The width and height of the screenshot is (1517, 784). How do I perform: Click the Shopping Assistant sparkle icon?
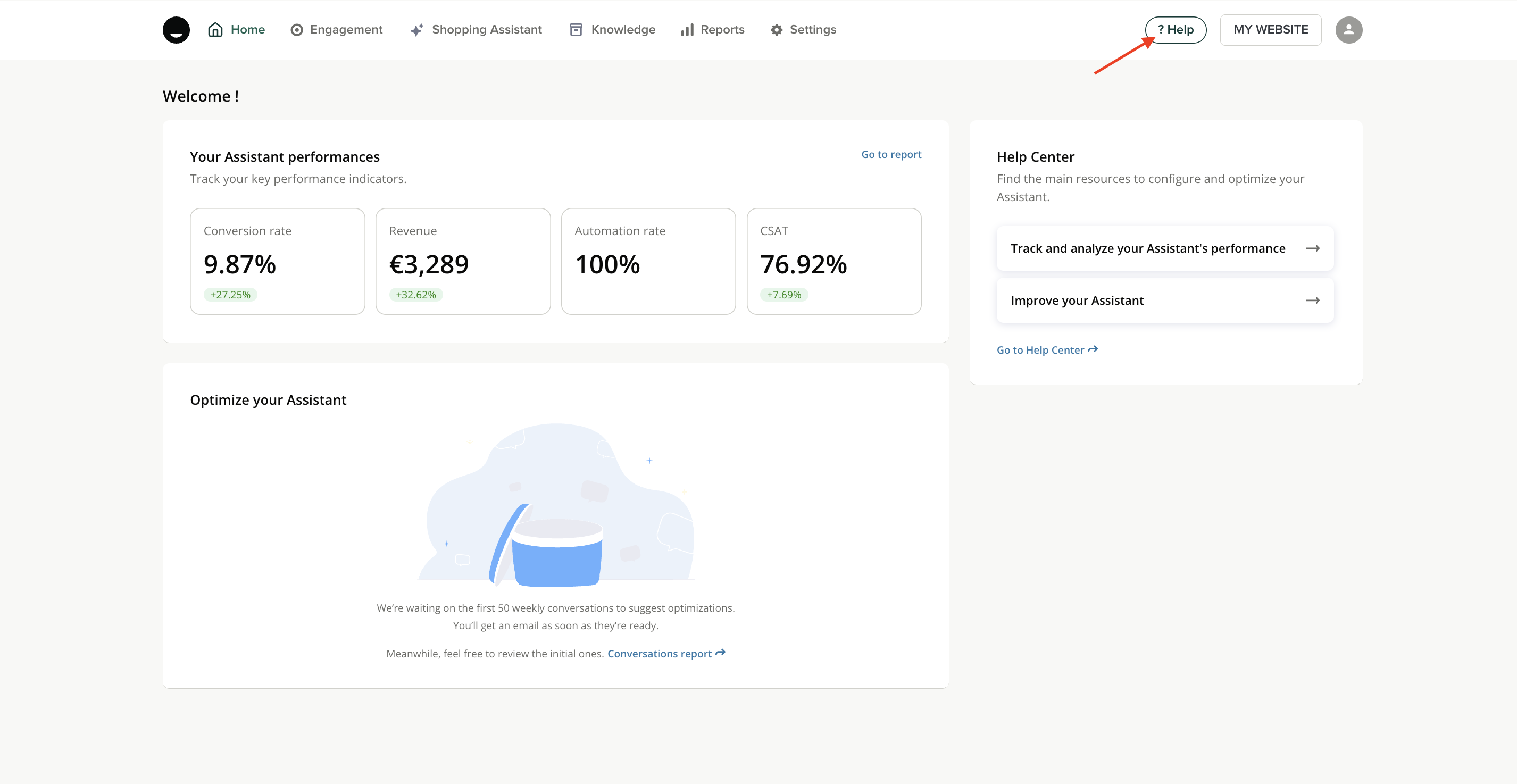417,30
